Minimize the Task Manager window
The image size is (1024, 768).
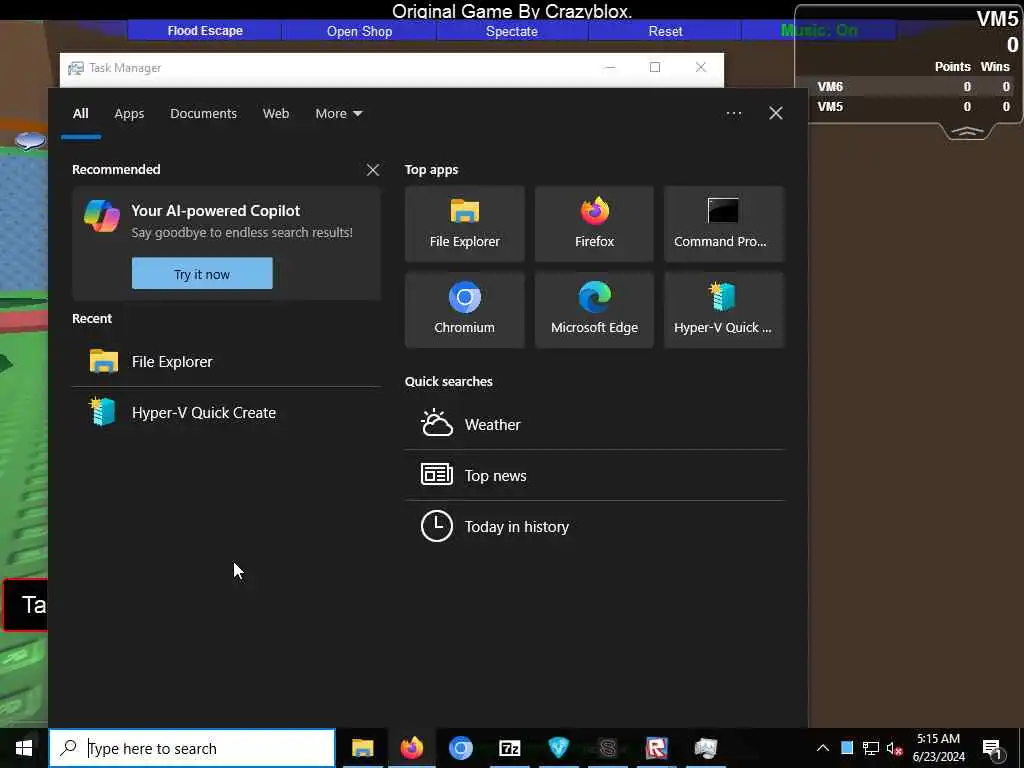(x=611, y=67)
